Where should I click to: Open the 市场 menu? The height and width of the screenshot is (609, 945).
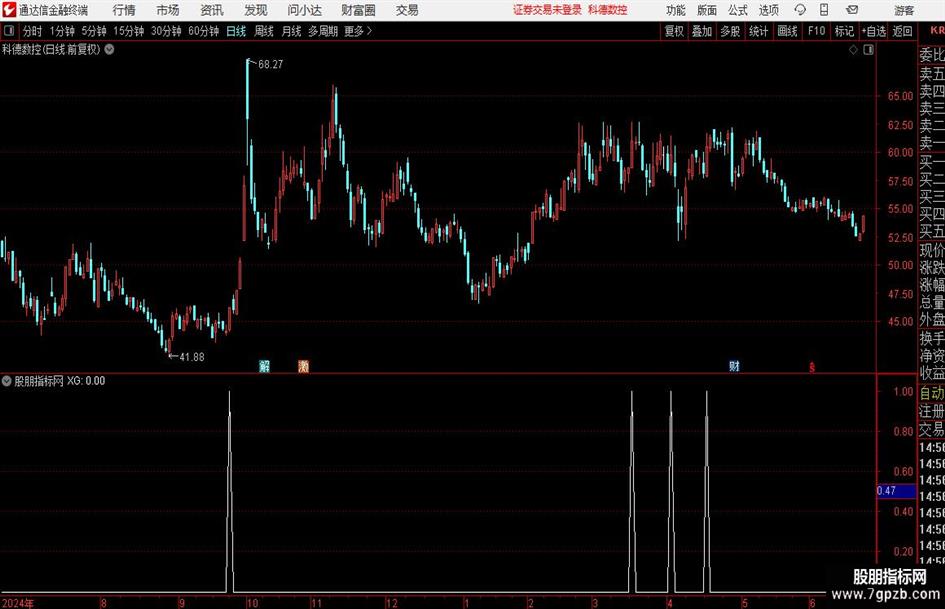[168, 10]
